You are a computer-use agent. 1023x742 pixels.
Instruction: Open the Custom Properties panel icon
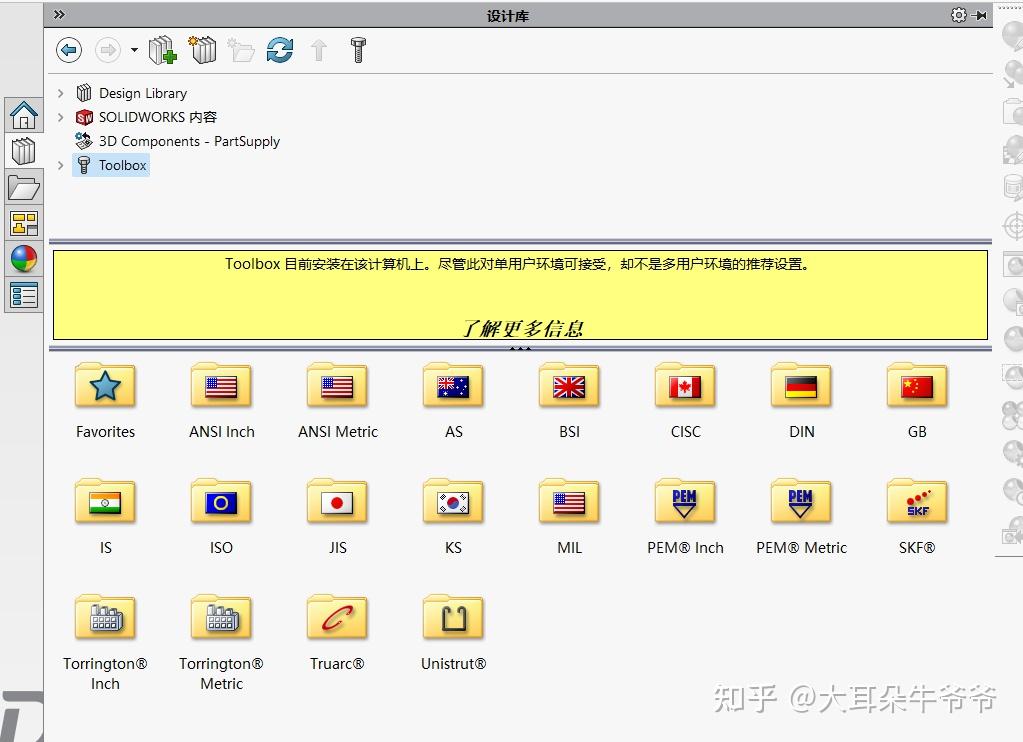(23, 294)
